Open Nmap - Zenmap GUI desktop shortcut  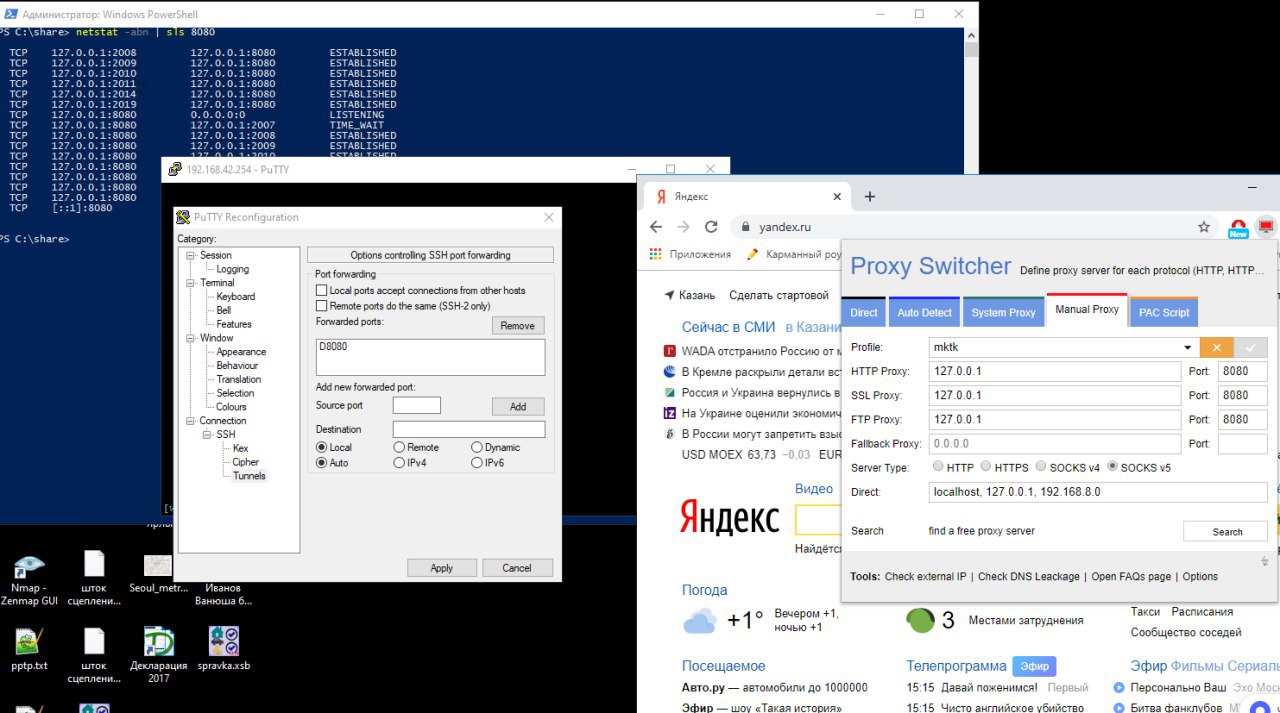29,580
